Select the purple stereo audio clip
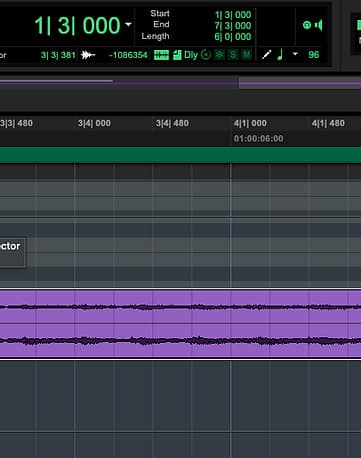 [x=180, y=324]
